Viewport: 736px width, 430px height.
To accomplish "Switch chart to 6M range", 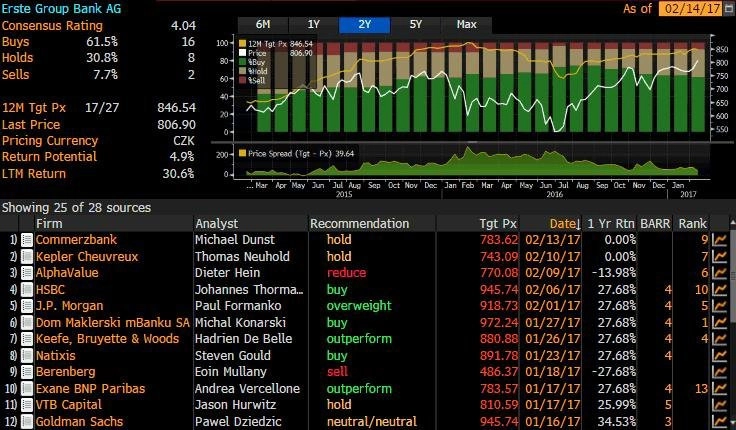I will 263,25.
